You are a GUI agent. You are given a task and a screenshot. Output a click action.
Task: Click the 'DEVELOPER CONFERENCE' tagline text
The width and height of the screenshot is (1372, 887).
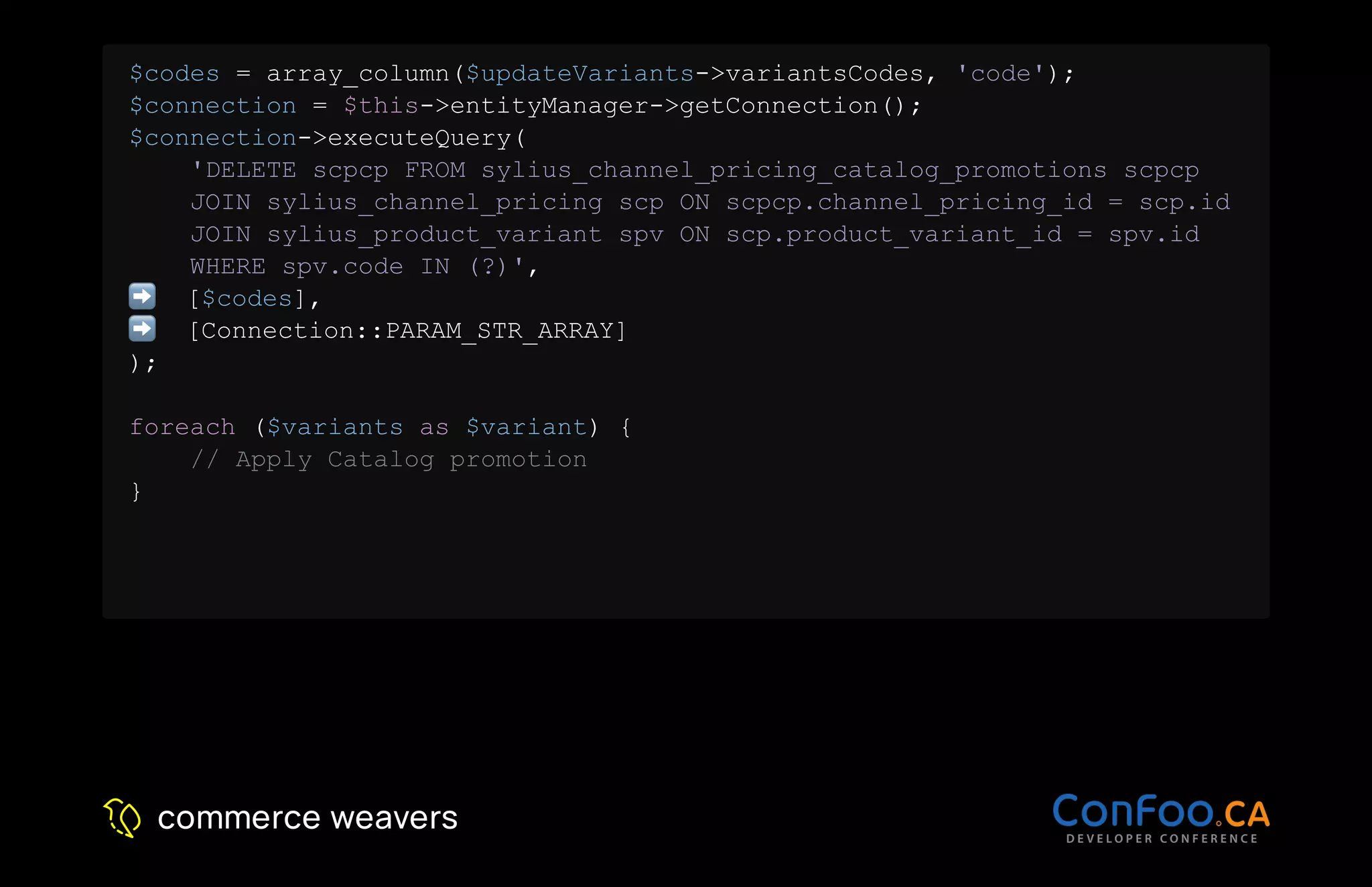(1162, 839)
